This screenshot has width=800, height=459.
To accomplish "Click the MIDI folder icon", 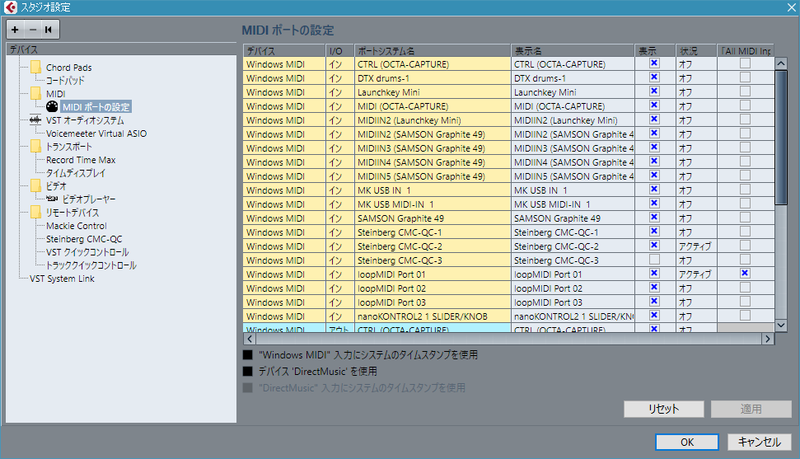I will (36, 94).
